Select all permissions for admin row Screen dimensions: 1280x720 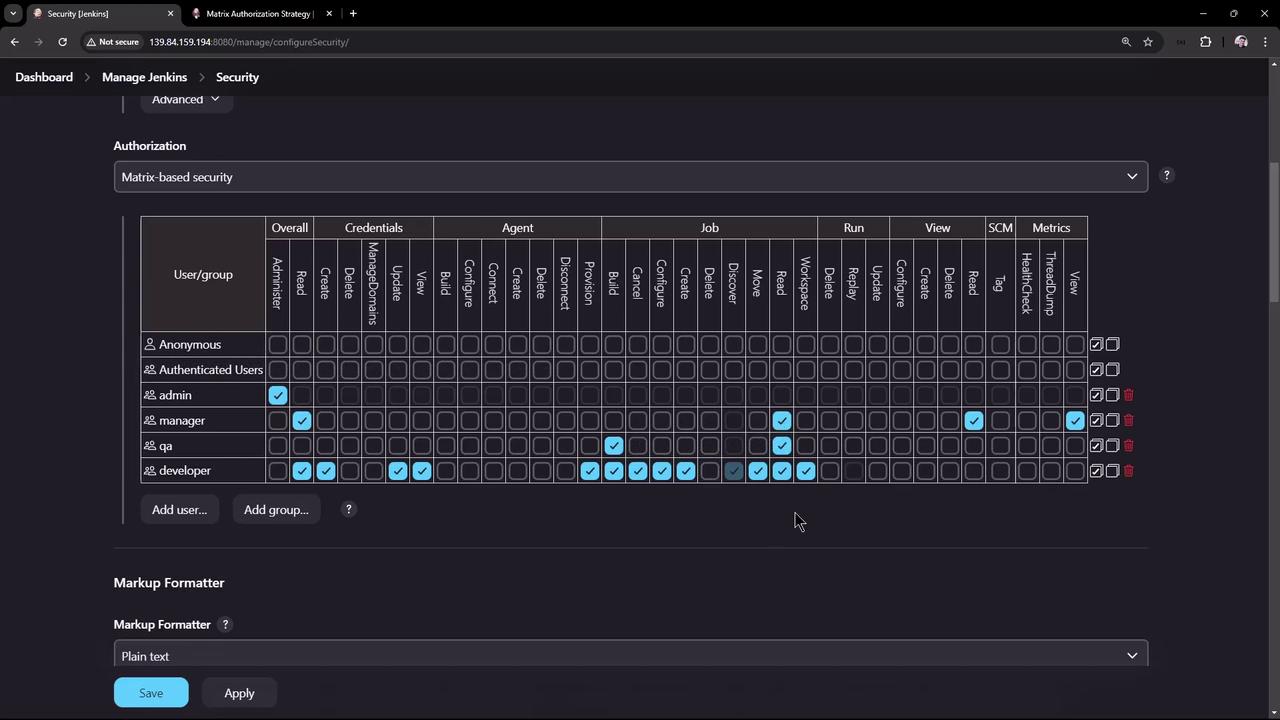point(1096,395)
